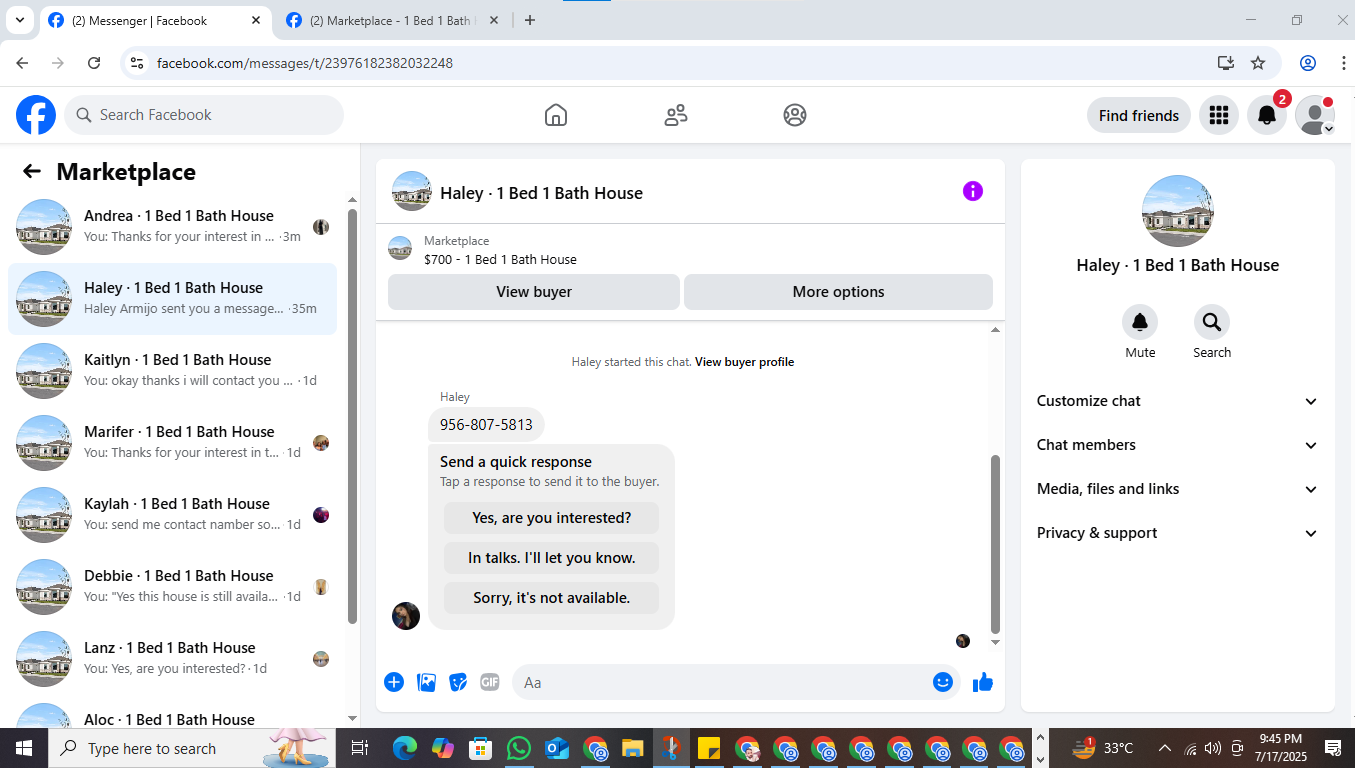Click the Search Facebook field
The width and height of the screenshot is (1355, 768).
204,115
